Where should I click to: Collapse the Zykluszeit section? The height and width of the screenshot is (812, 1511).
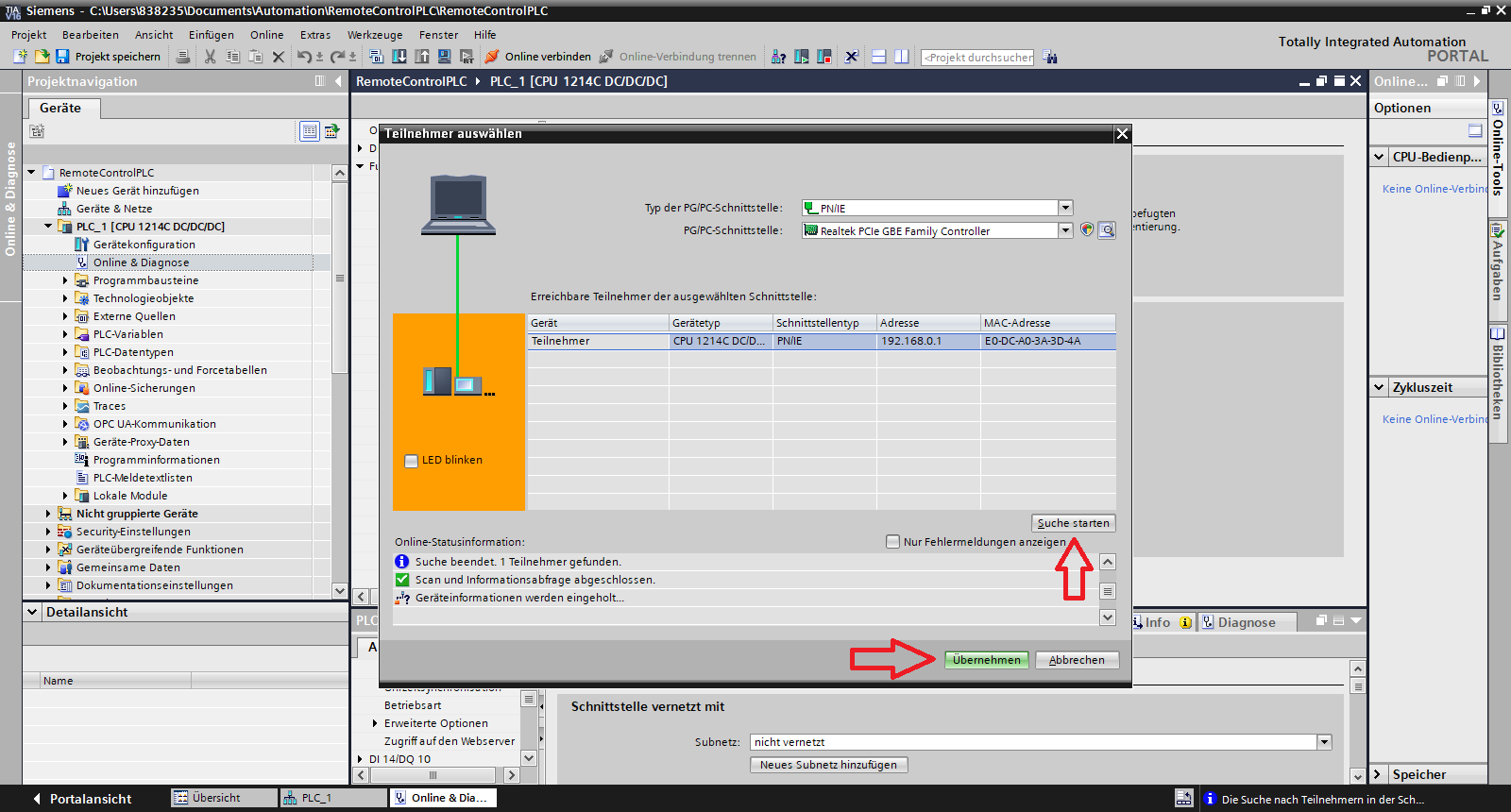coord(1380,387)
